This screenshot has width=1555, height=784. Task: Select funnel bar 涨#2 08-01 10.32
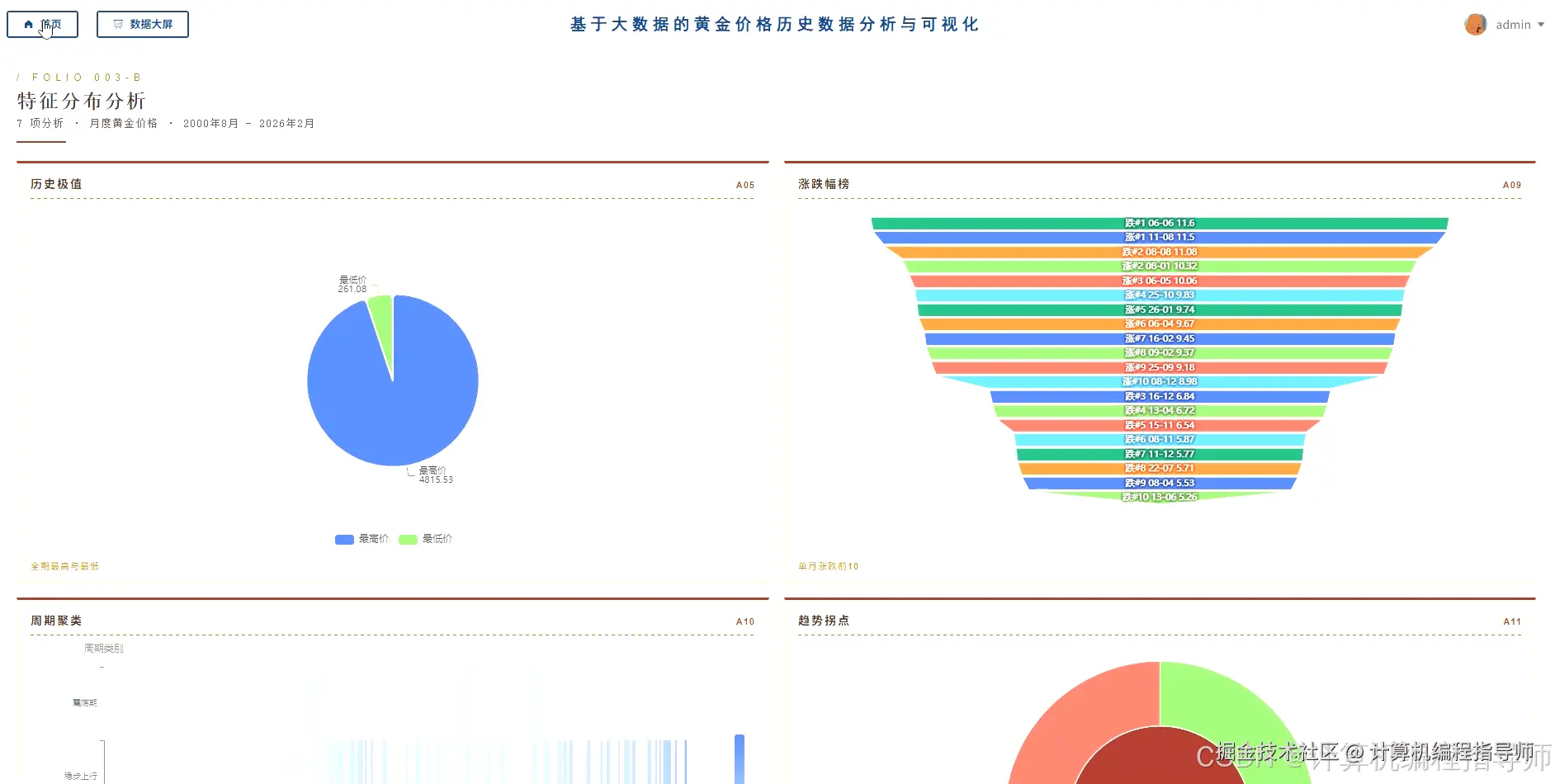[x=1160, y=267]
